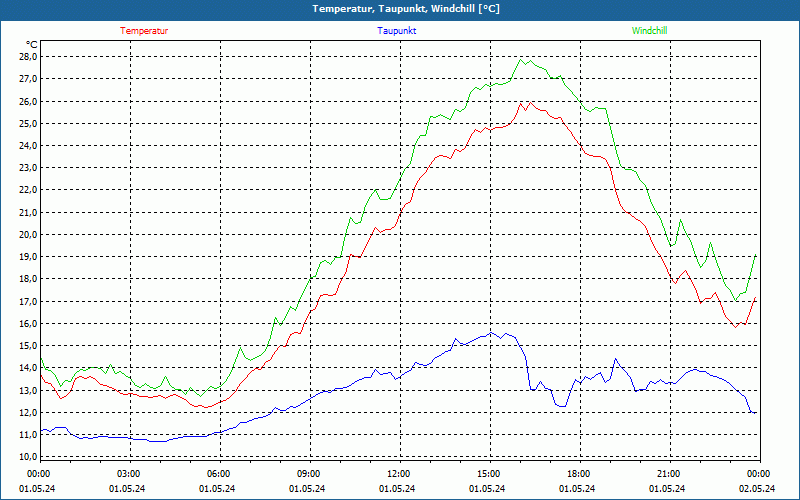Click the '03:00' time label
Screen dimensions: 800x500
(x=129, y=474)
